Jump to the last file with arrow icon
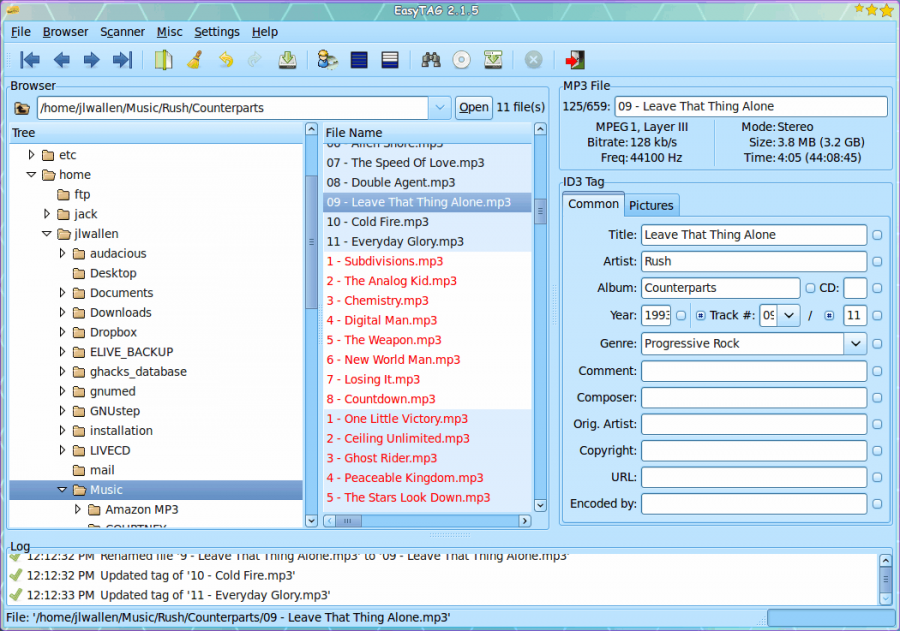The width and height of the screenshot is (900, 631). [122, 60]
